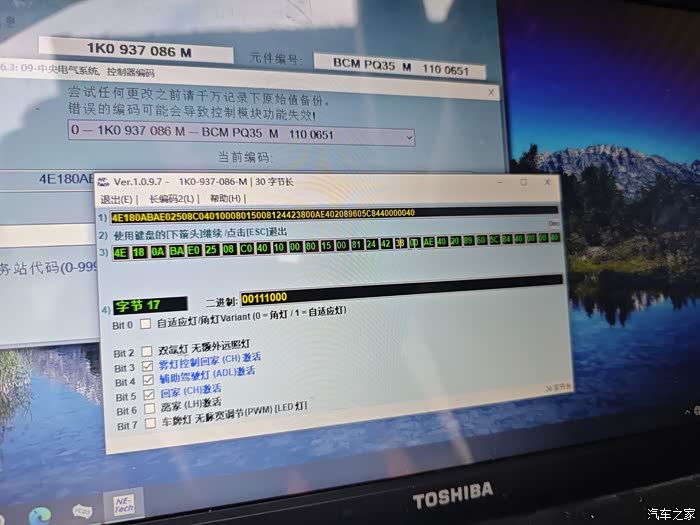
Task: Select byte box 89
Action: coord(468,241)
